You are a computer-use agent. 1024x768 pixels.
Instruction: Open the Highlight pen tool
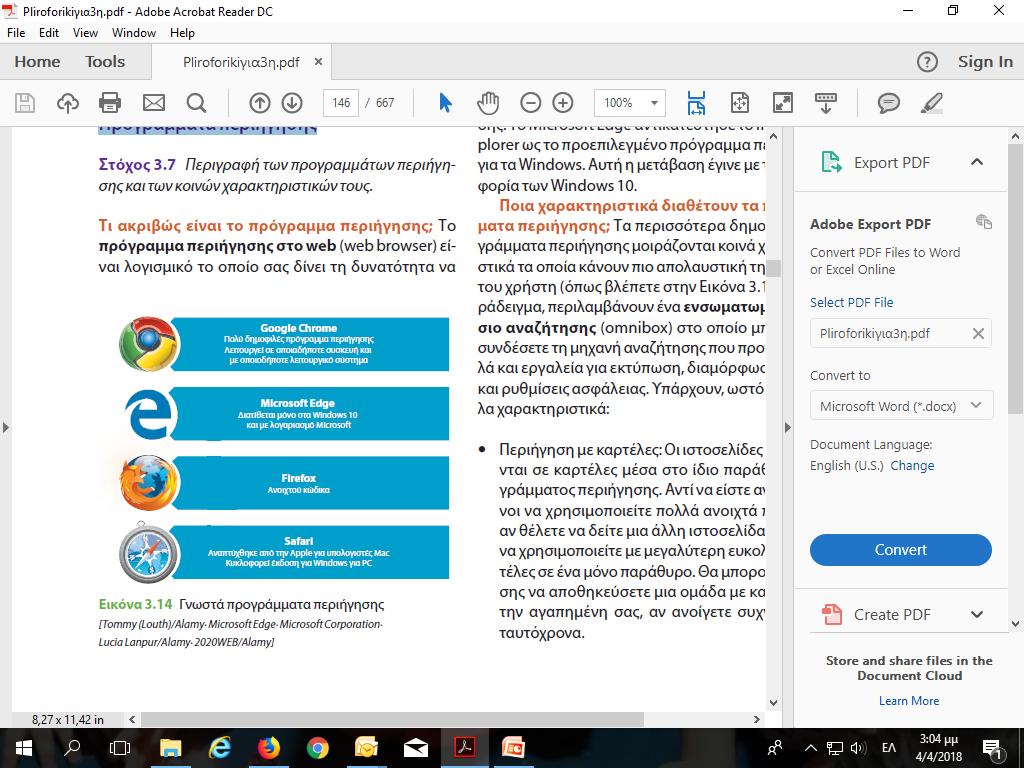(931, 103)
